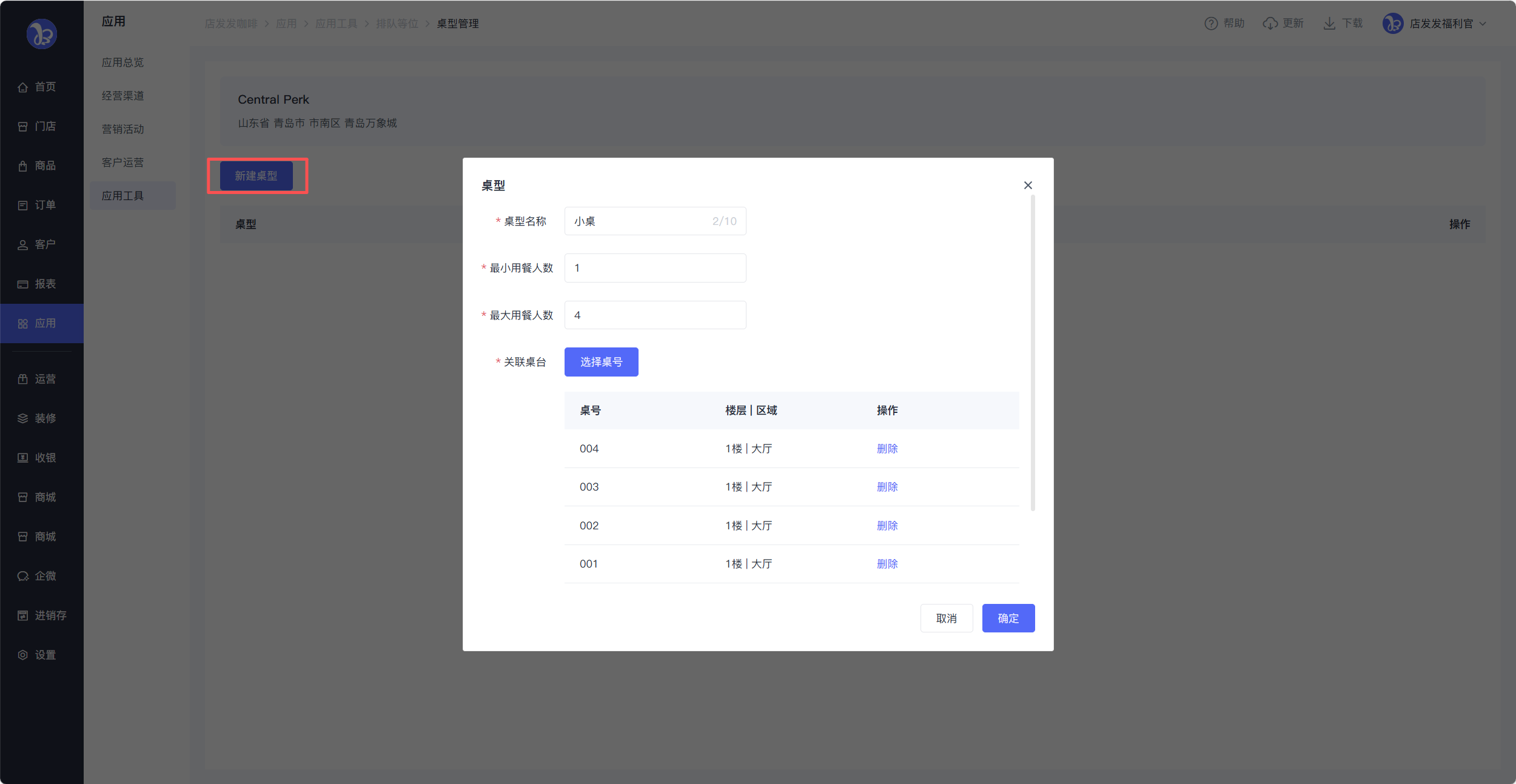Viewport: 1516px width, 784px height.
Task: Click the 设置 settings gear icon
Action: (x=23, y=655)
